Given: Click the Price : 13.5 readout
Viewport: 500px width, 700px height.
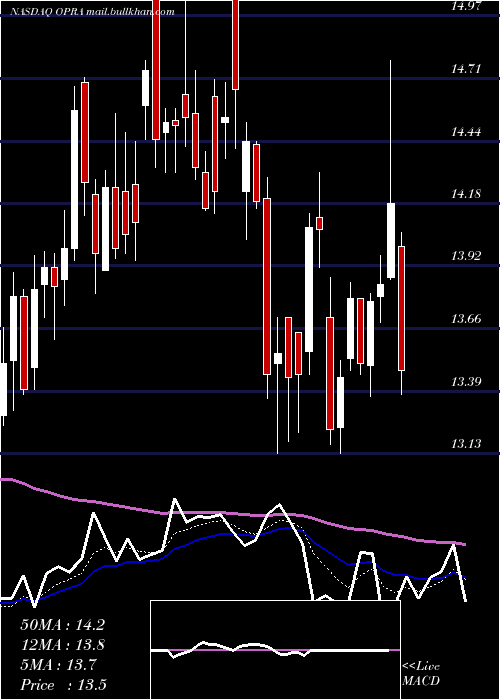Looking at the screenshot, I should [x=63, y=685].
